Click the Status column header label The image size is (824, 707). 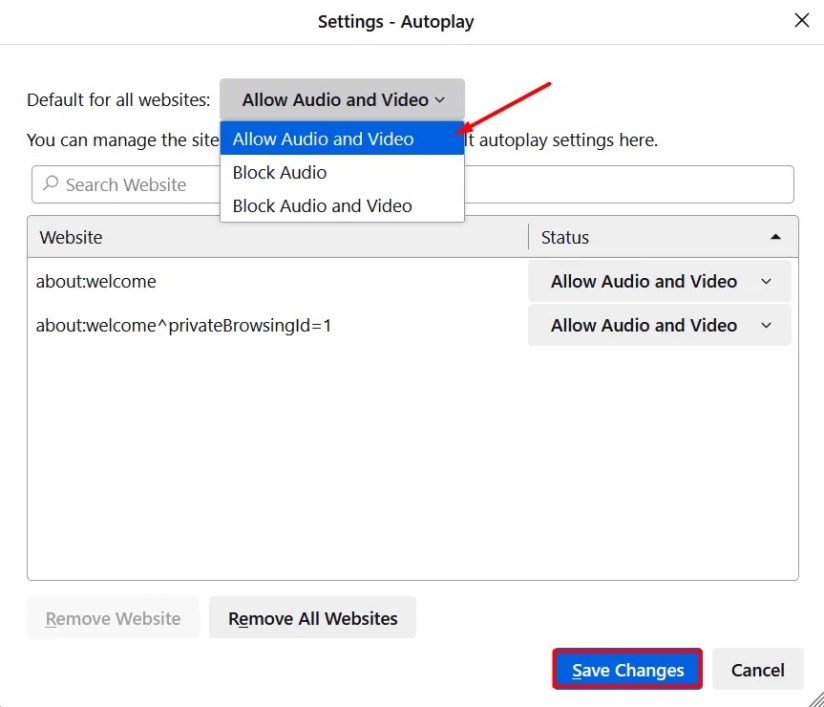(x=565, y=238)
